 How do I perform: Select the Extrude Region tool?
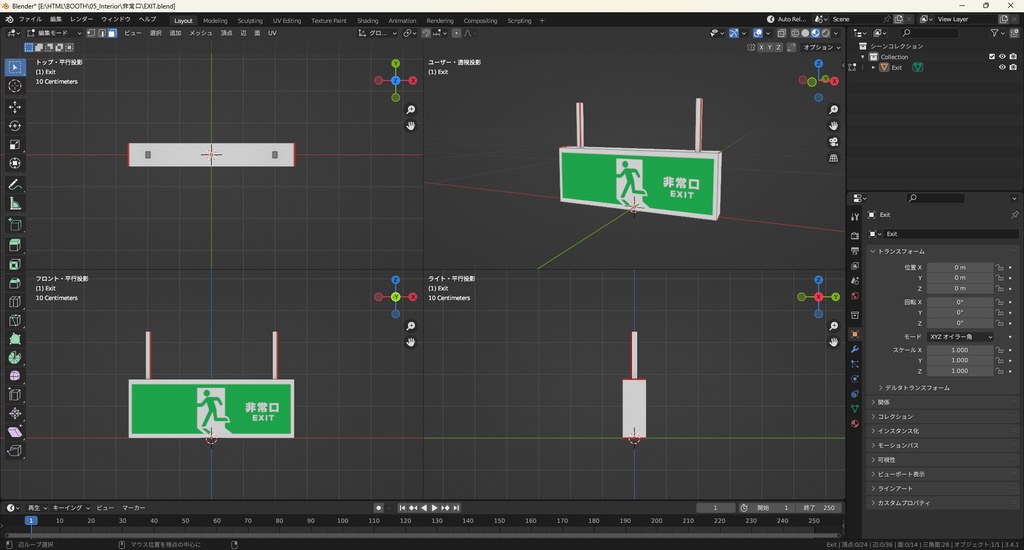pyautogui.click(x=15, y=245)
